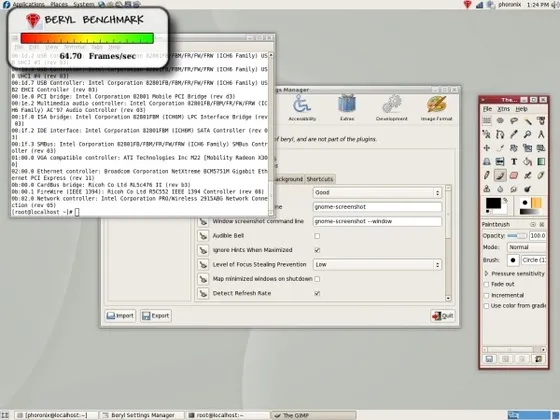Viewport: 560px width, 420px height.
Task: Choose the Dodge/Burn tool in GIMP
Action: (528, 189)
